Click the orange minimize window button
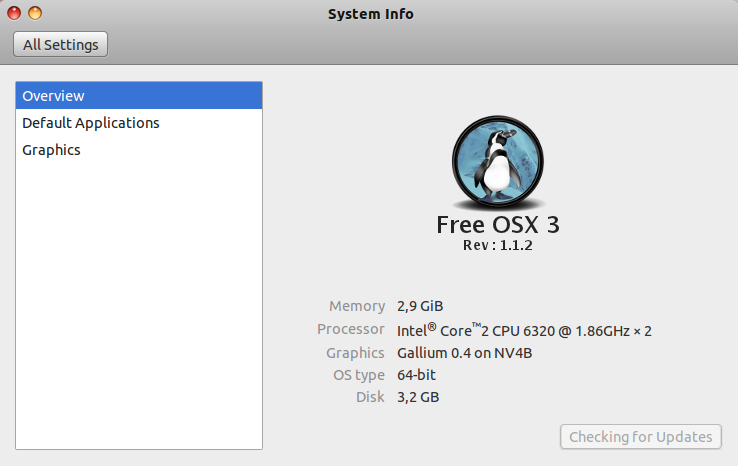Viewport: 738px width, 466px height. point(35,13)
